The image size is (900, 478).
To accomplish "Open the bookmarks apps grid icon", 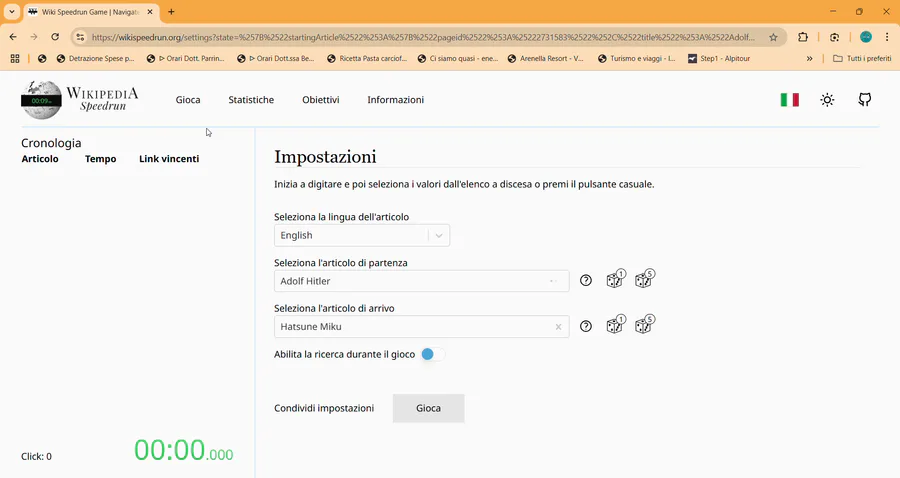I will click(x=15, y=59).
